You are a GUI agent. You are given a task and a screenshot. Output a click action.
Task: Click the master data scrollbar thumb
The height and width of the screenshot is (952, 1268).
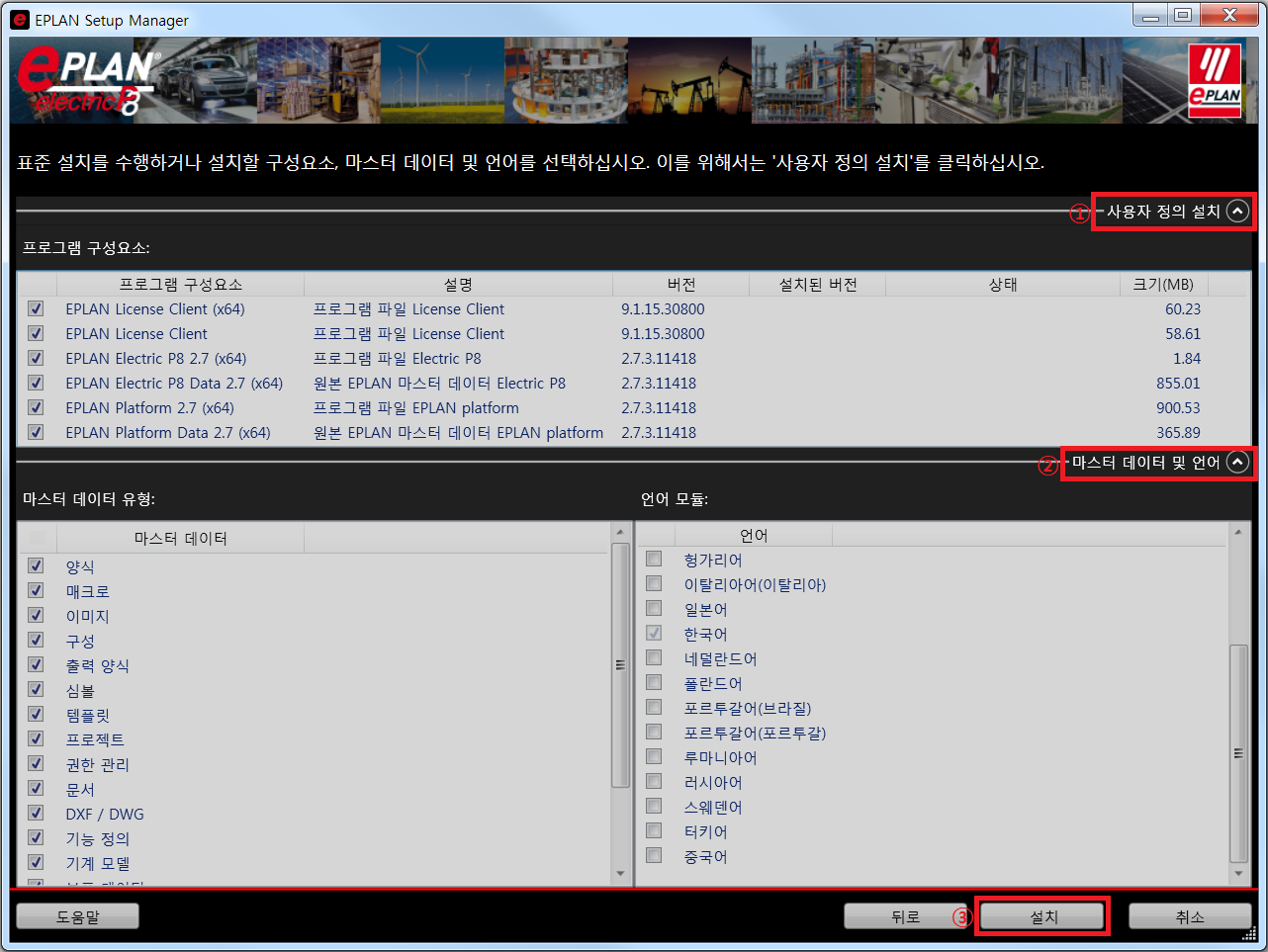(620, 664)
